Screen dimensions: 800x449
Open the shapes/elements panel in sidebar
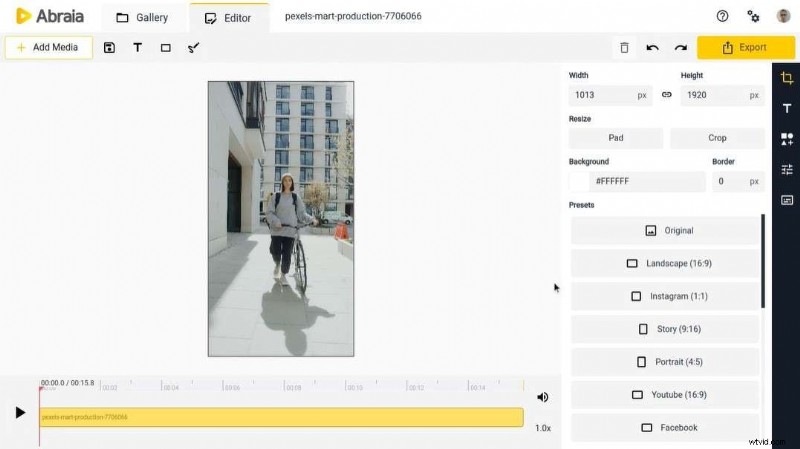(x=786, y=139)
